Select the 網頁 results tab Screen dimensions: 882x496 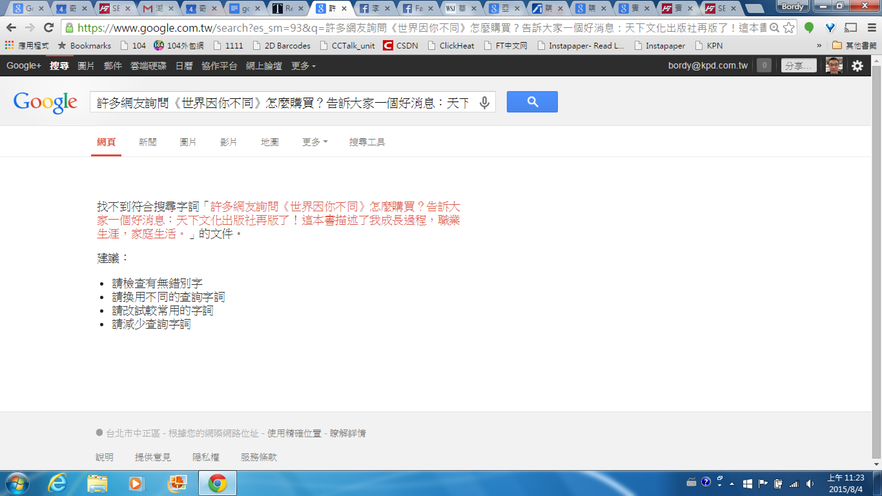point(106,142)
